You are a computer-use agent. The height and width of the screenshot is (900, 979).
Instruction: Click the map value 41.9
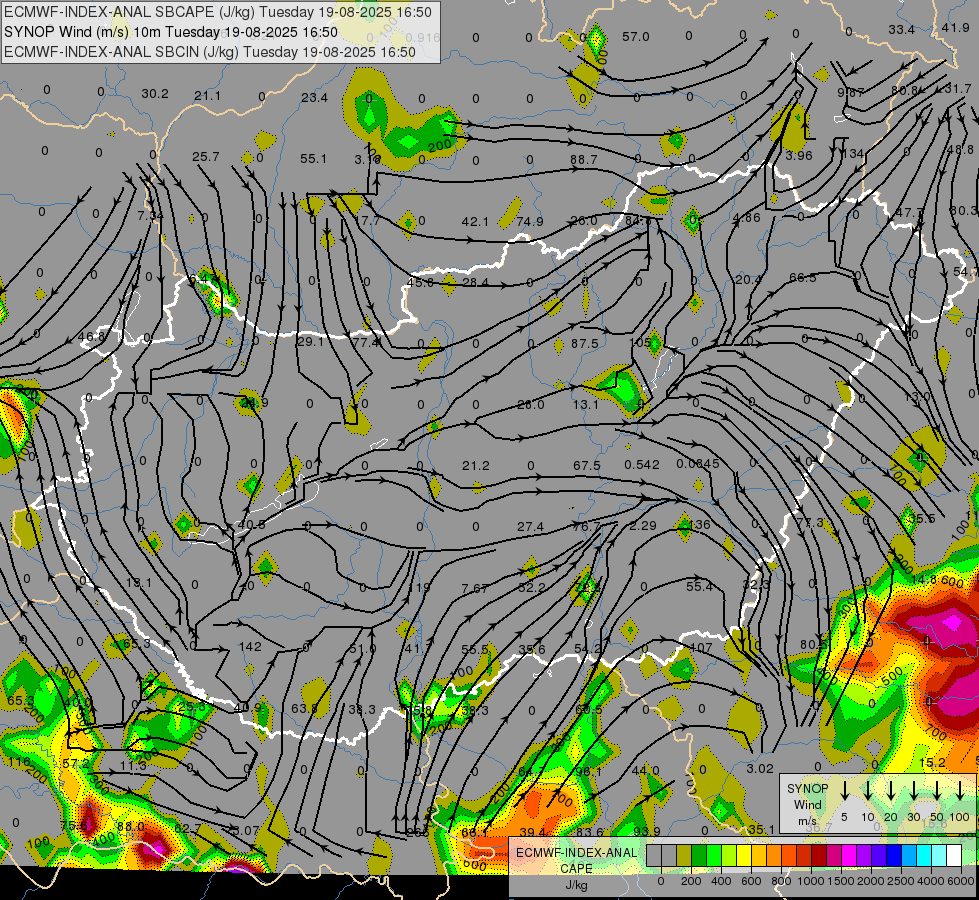click(955, 27)
